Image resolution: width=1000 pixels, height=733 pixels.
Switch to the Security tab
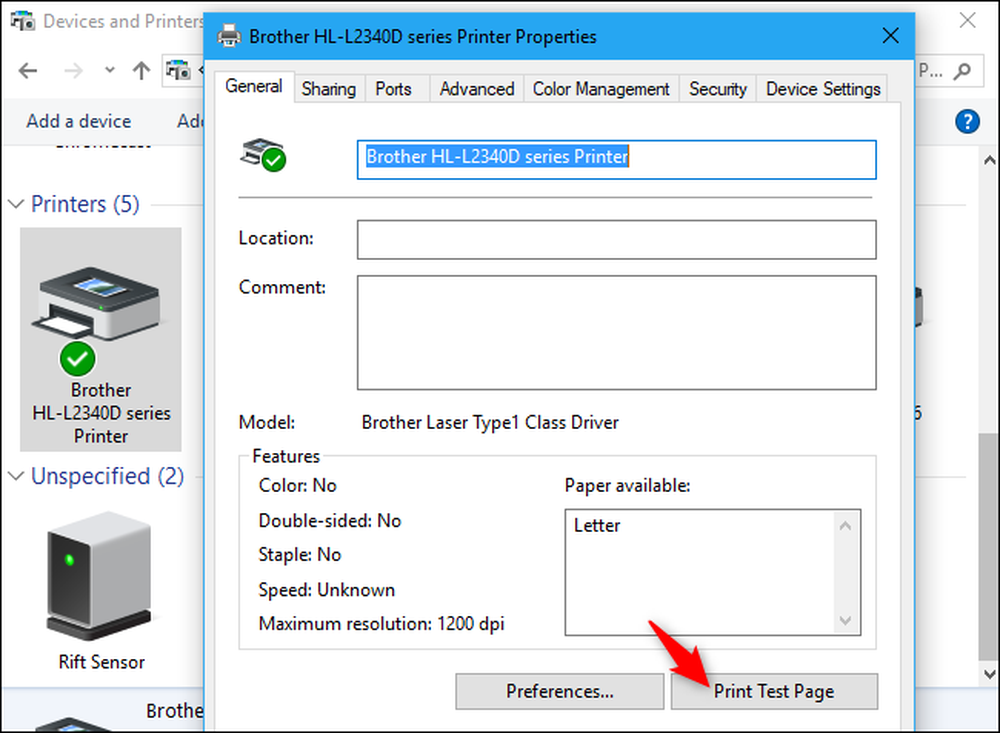point(718,89)
